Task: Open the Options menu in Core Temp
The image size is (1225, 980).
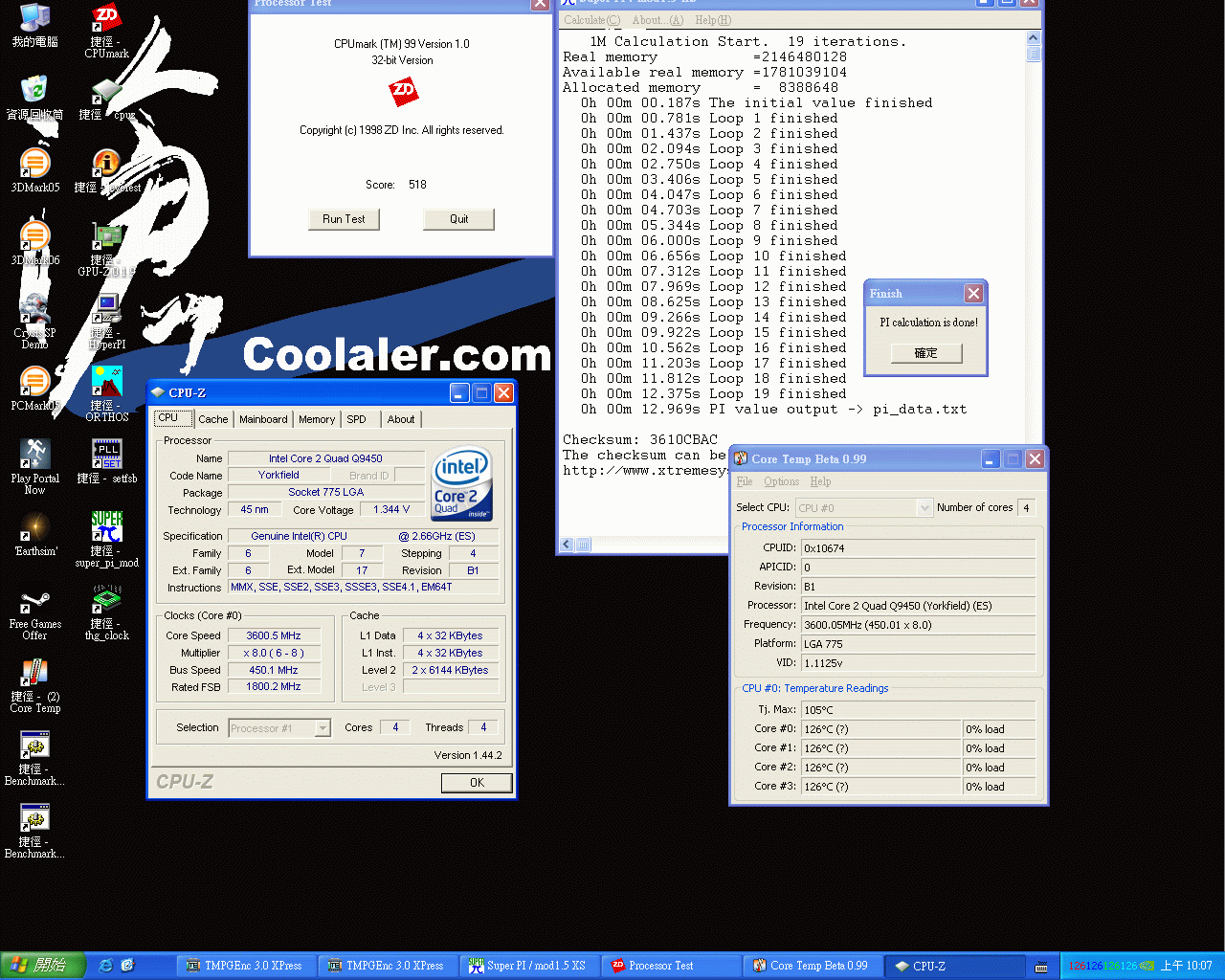Action: click(x=781, y=481)
